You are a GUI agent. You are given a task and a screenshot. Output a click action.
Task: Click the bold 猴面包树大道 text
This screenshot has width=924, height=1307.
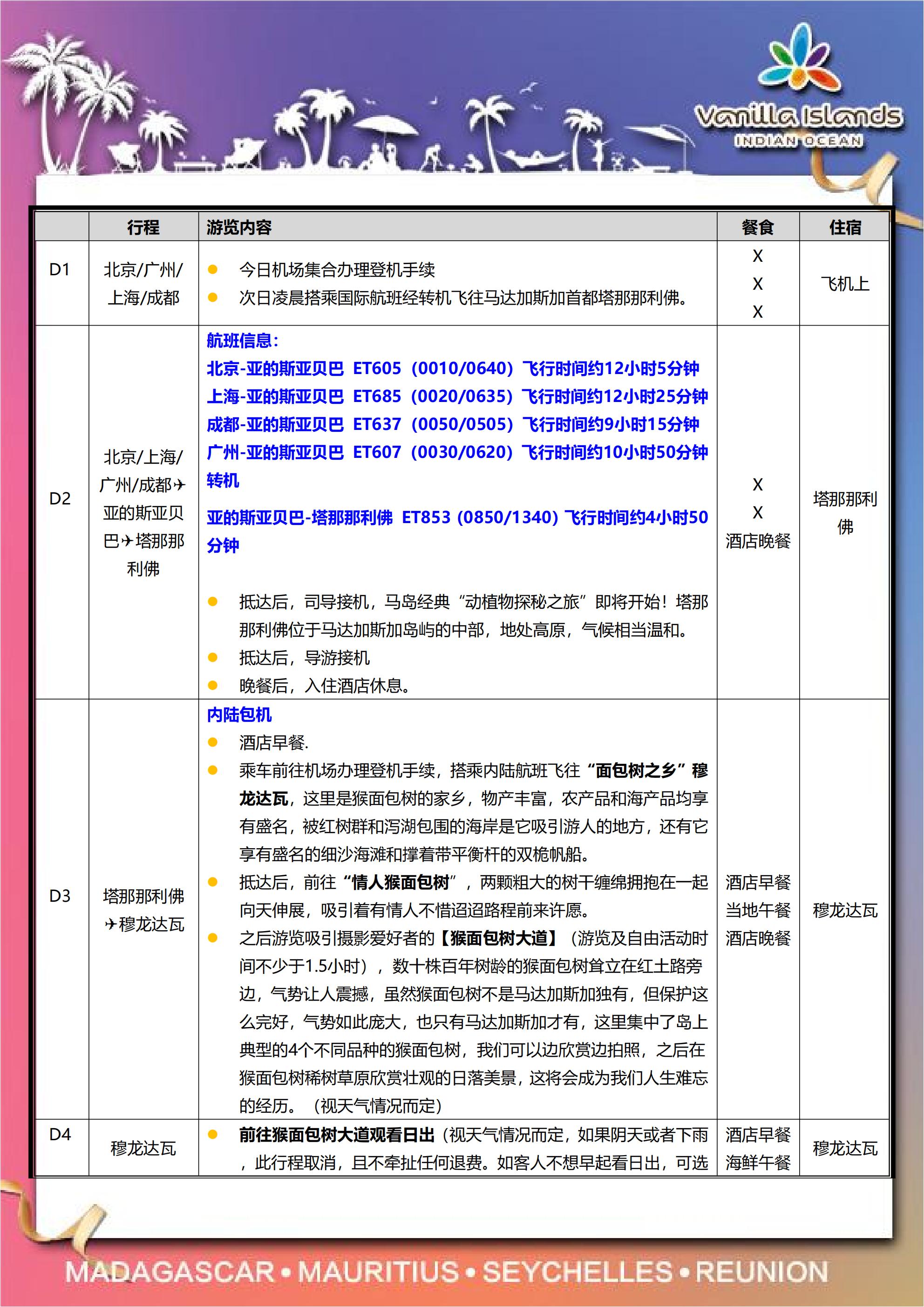tap(499, 938)
